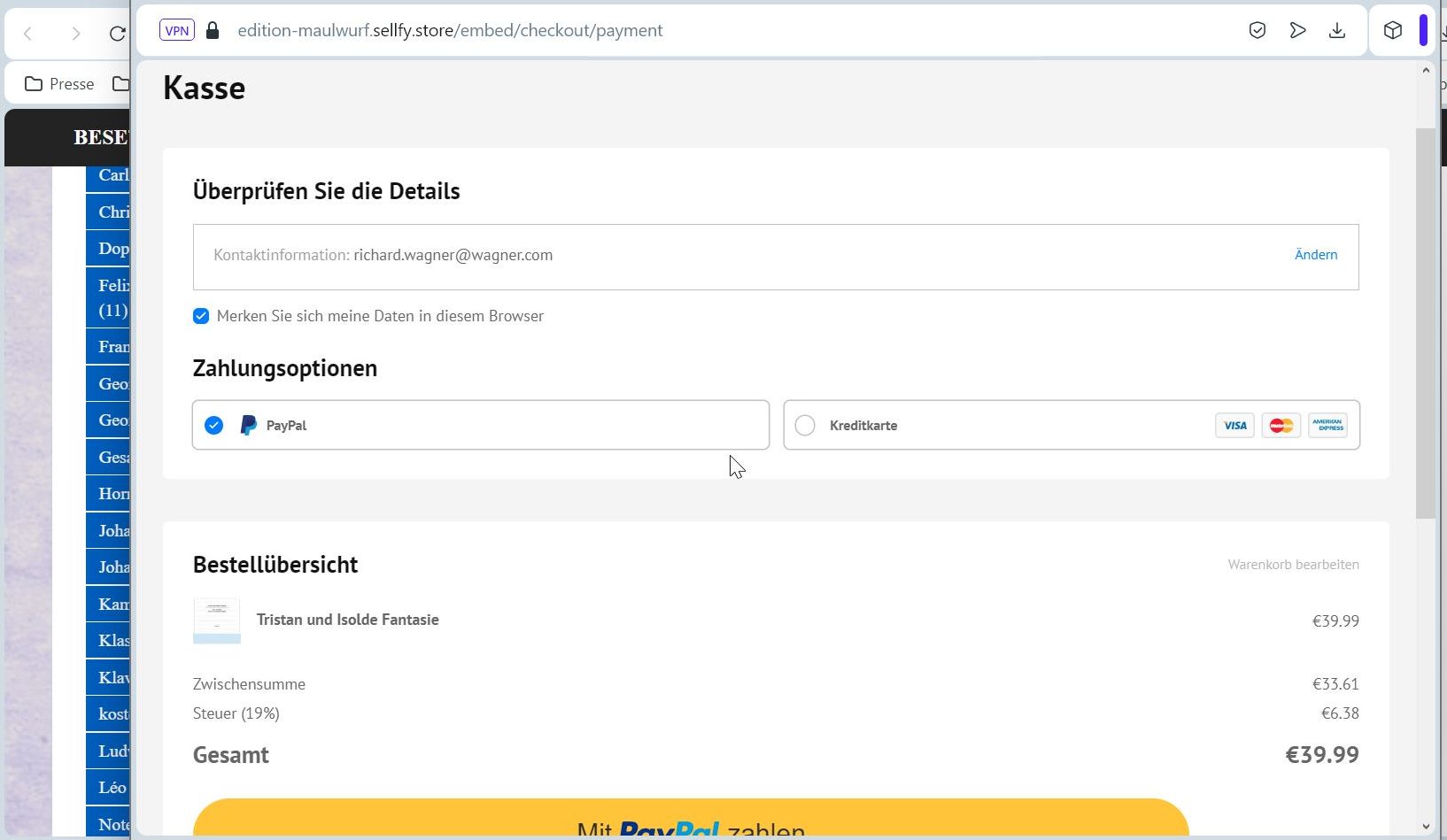1447x840 pixels.
Task: Go forward with the browser forward arrow
Action: (76, 34)
